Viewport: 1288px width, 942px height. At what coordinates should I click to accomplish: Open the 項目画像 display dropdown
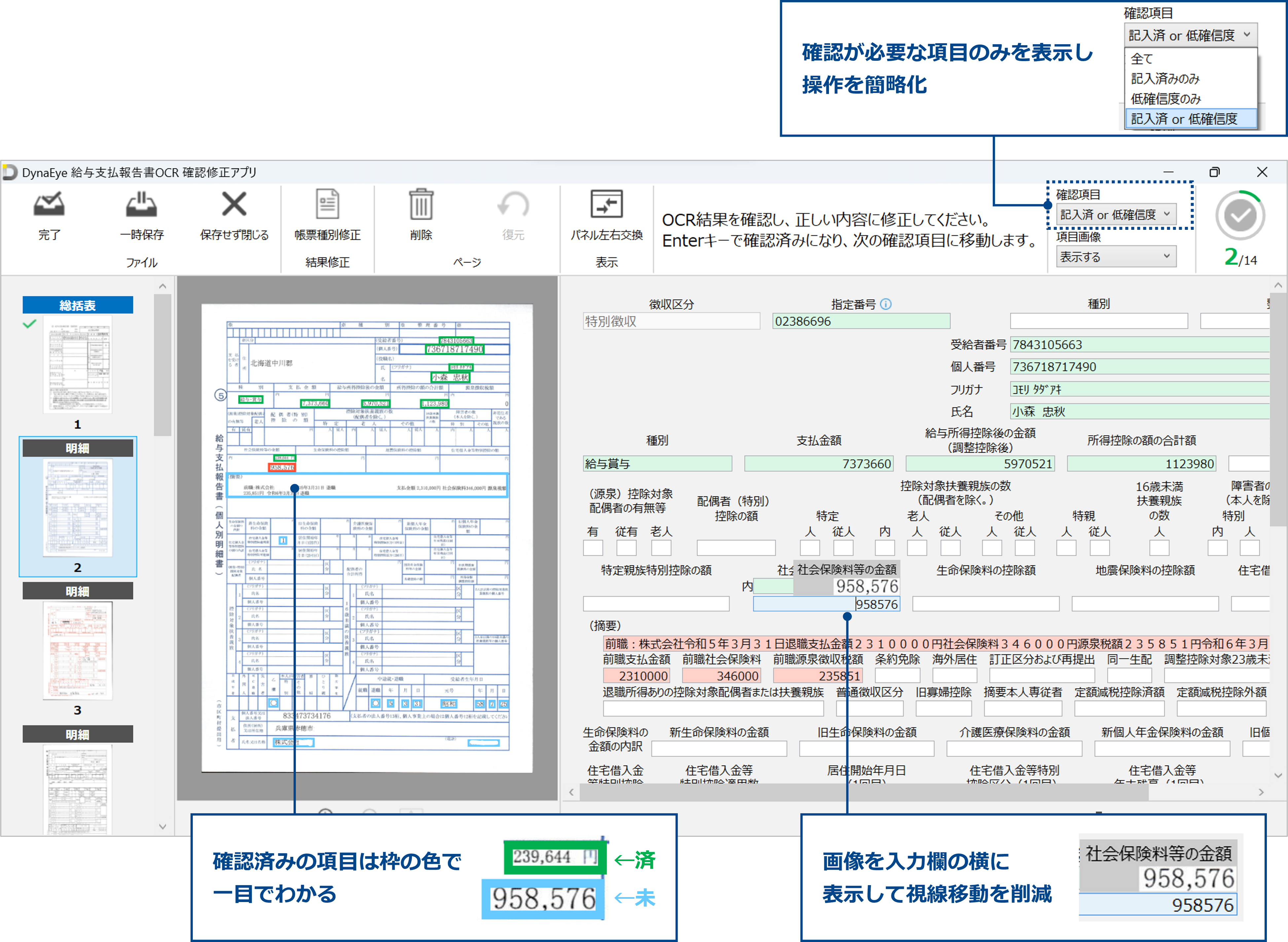click(1116, 256)
